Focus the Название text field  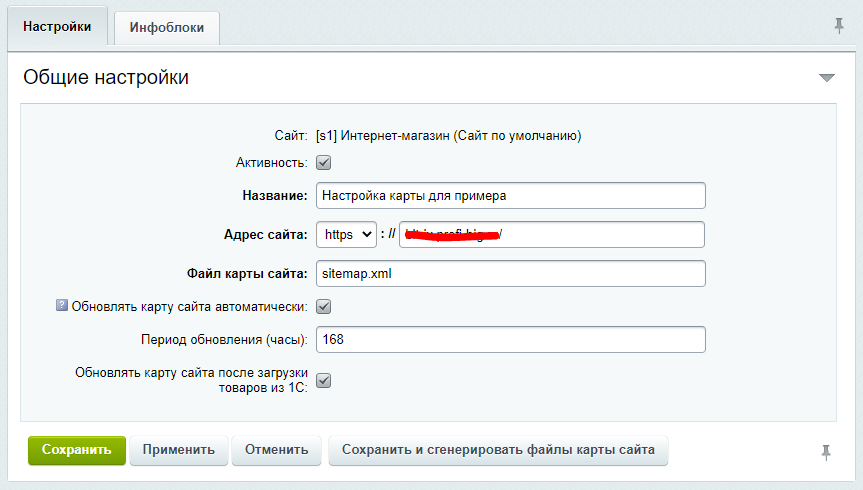point(510,195)
